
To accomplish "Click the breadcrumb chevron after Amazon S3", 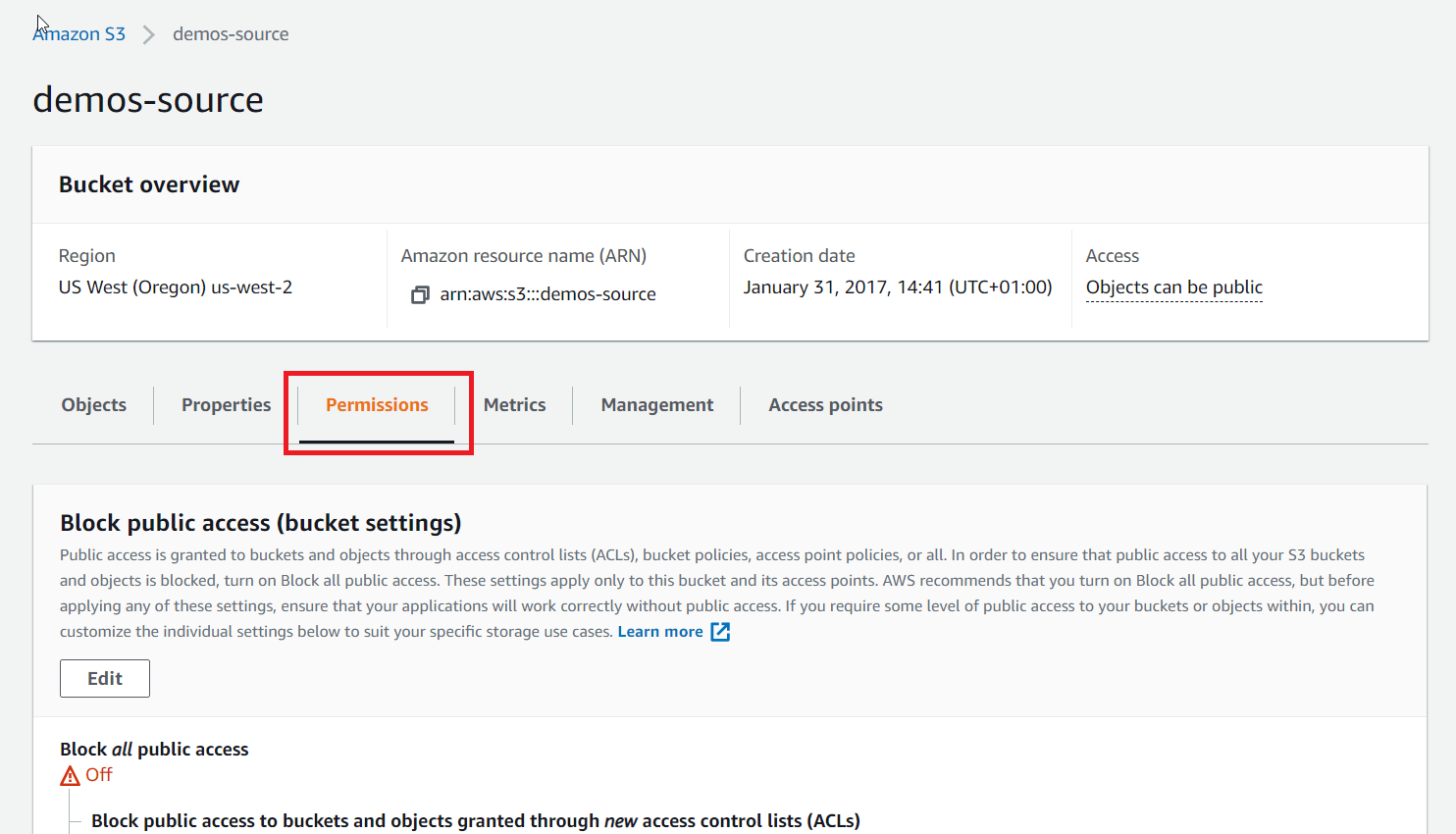I will [x=149, y=34].
